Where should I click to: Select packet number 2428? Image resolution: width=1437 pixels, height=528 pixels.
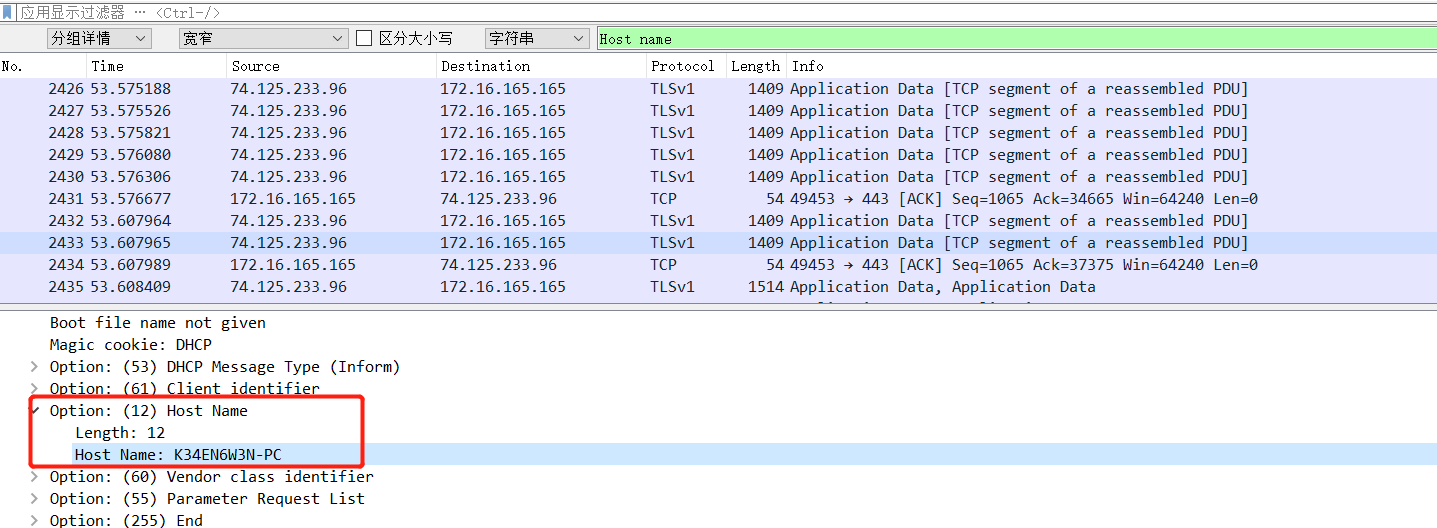[718, 133]
